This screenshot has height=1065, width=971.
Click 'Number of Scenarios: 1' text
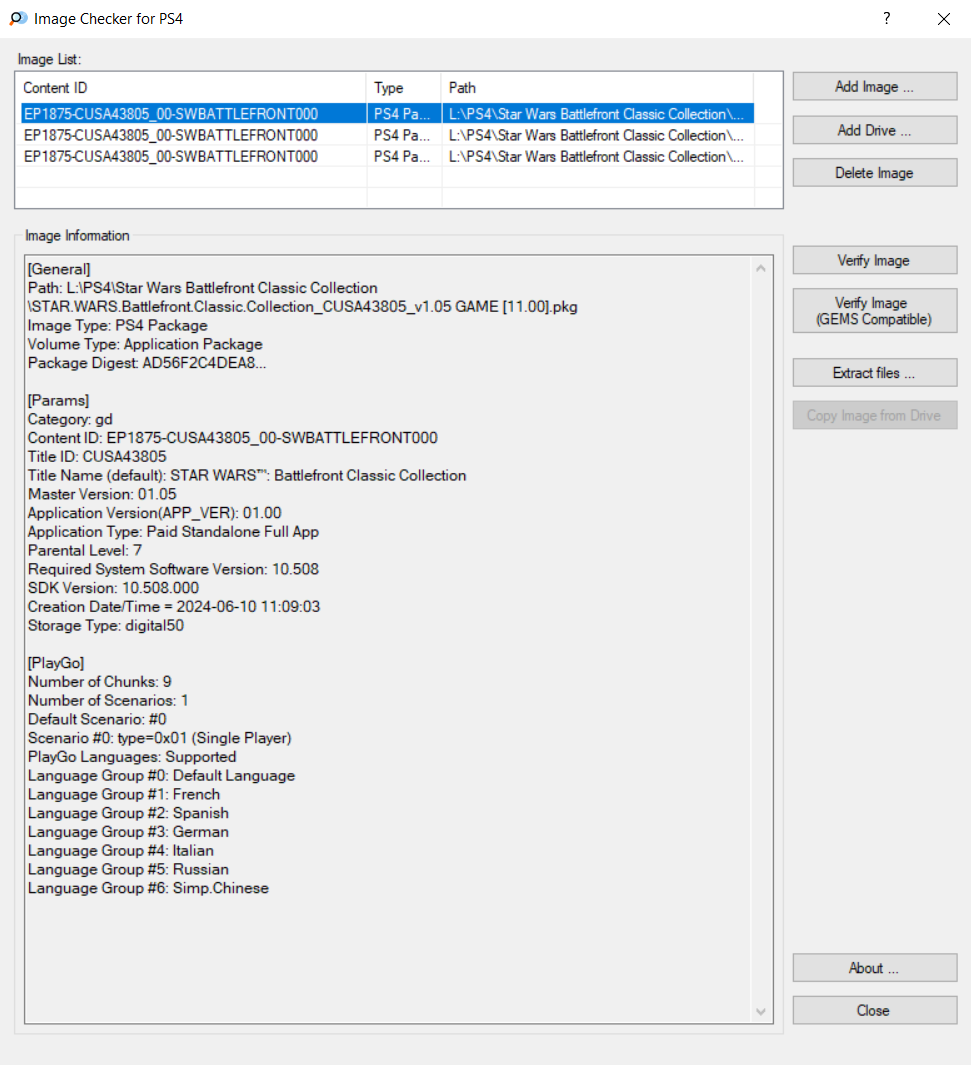pos(108,700)
